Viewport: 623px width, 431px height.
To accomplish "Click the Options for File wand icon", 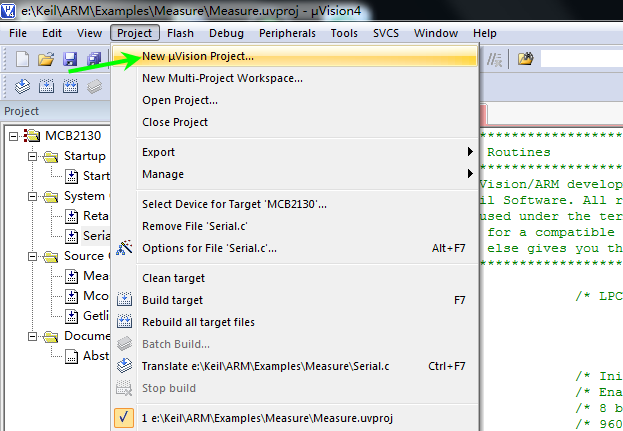I will point(124,247).
